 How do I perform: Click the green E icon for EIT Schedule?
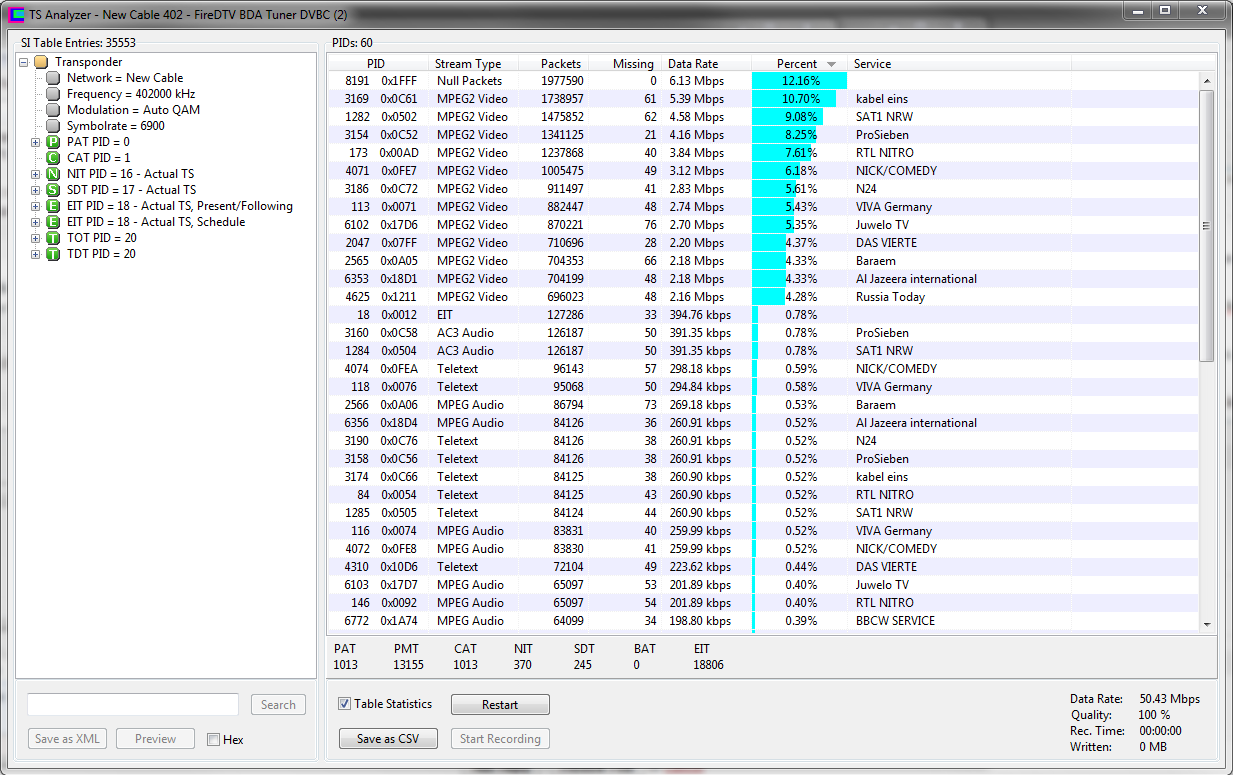[x=53, y=222]
